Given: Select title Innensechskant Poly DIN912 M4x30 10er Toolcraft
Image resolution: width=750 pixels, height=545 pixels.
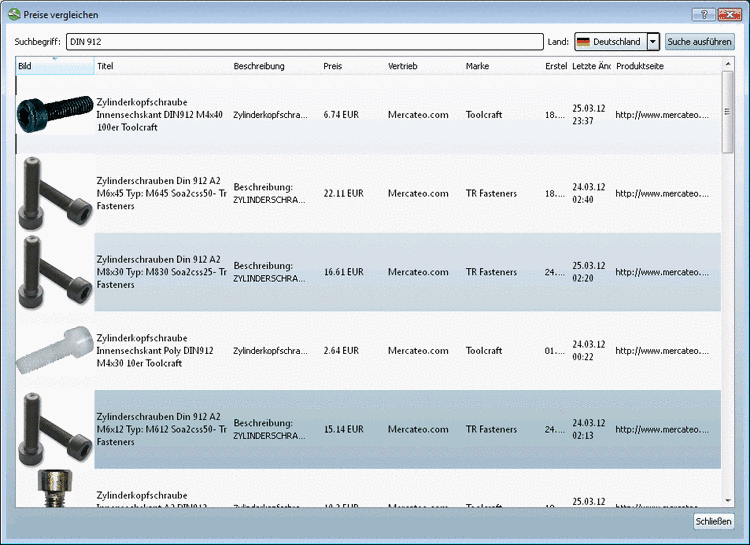Looking at the screenshot, I should [155, 350].
